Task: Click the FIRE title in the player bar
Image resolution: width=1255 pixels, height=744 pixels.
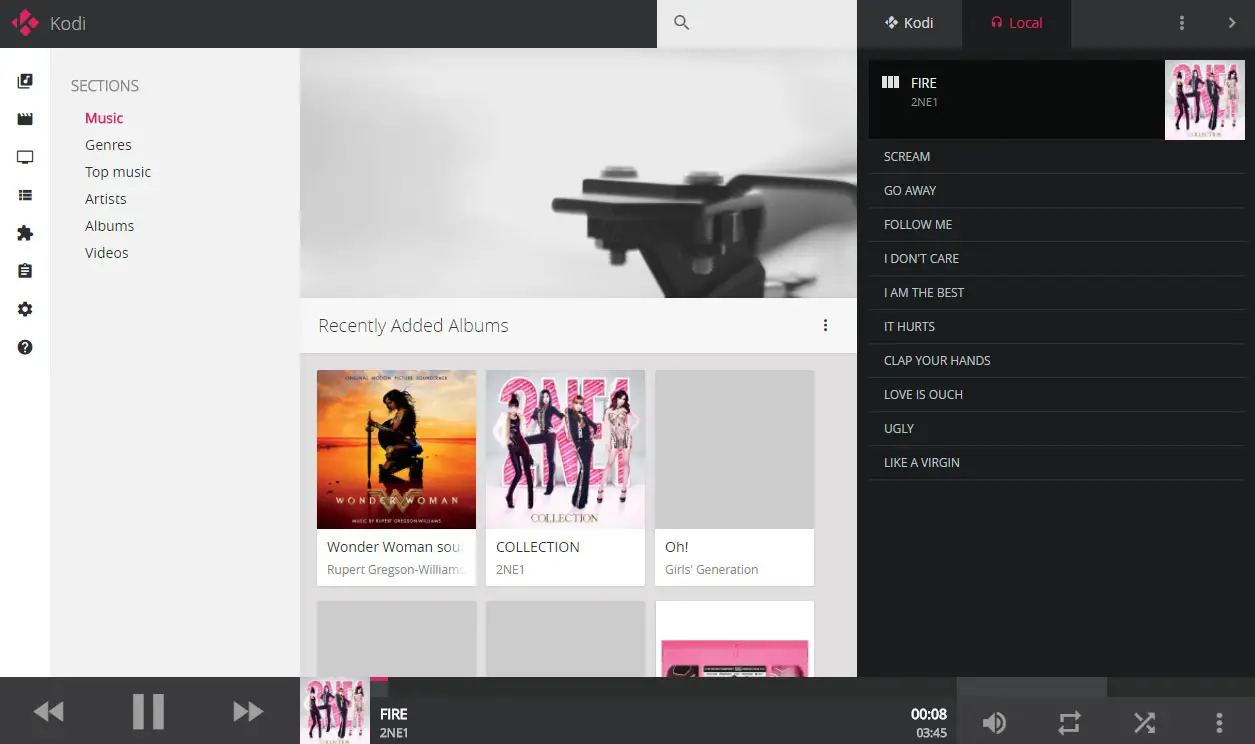Action: tap(394, 714)
